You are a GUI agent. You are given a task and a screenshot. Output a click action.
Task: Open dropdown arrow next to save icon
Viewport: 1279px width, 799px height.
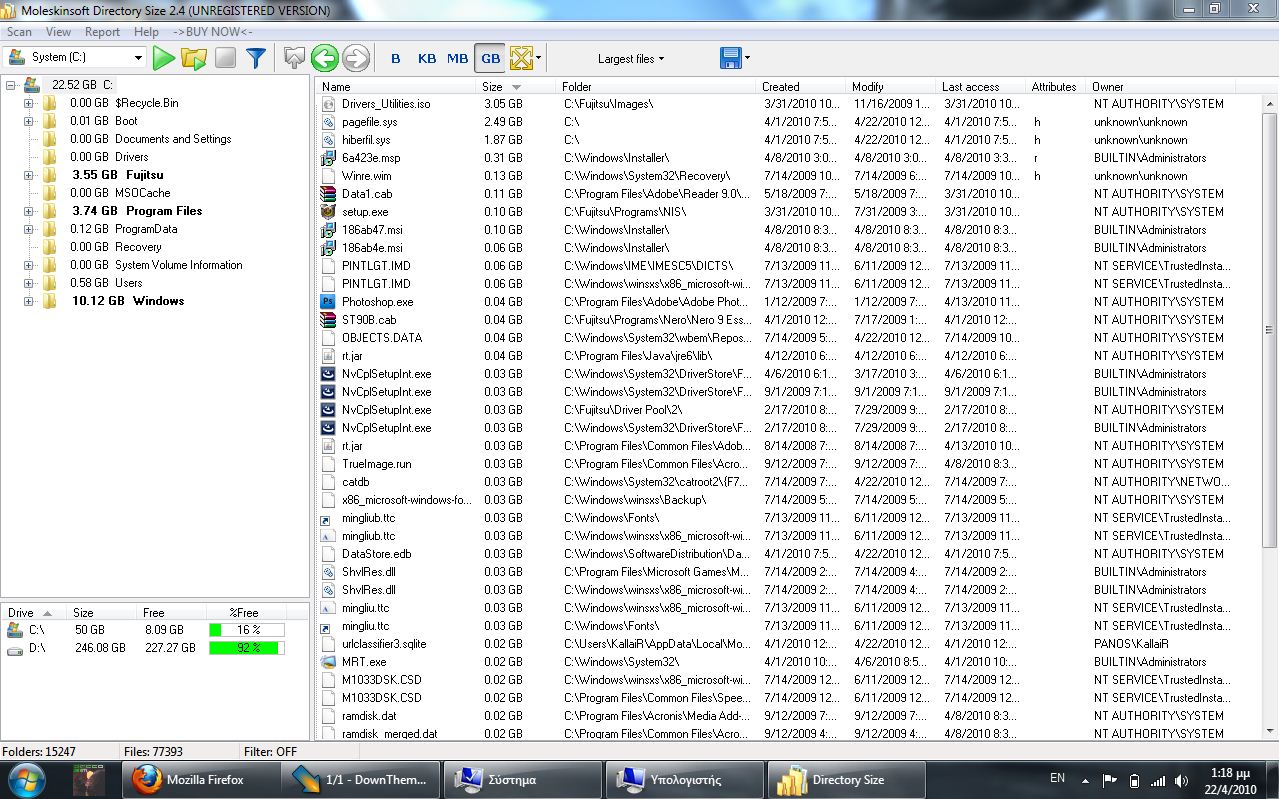(x=747, y=58)
